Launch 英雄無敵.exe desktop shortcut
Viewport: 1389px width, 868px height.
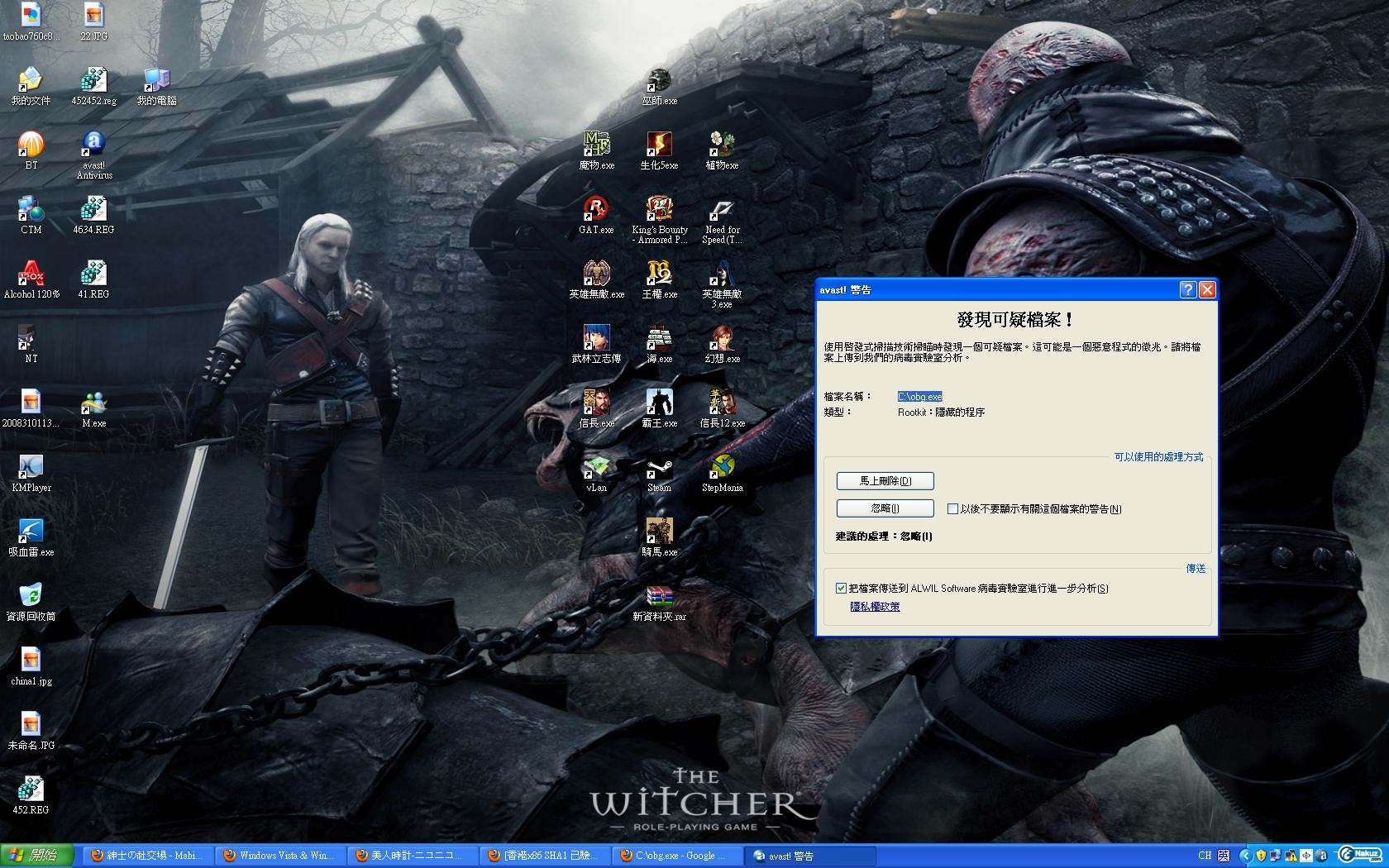pyautogui.click(x=596, y=279)
